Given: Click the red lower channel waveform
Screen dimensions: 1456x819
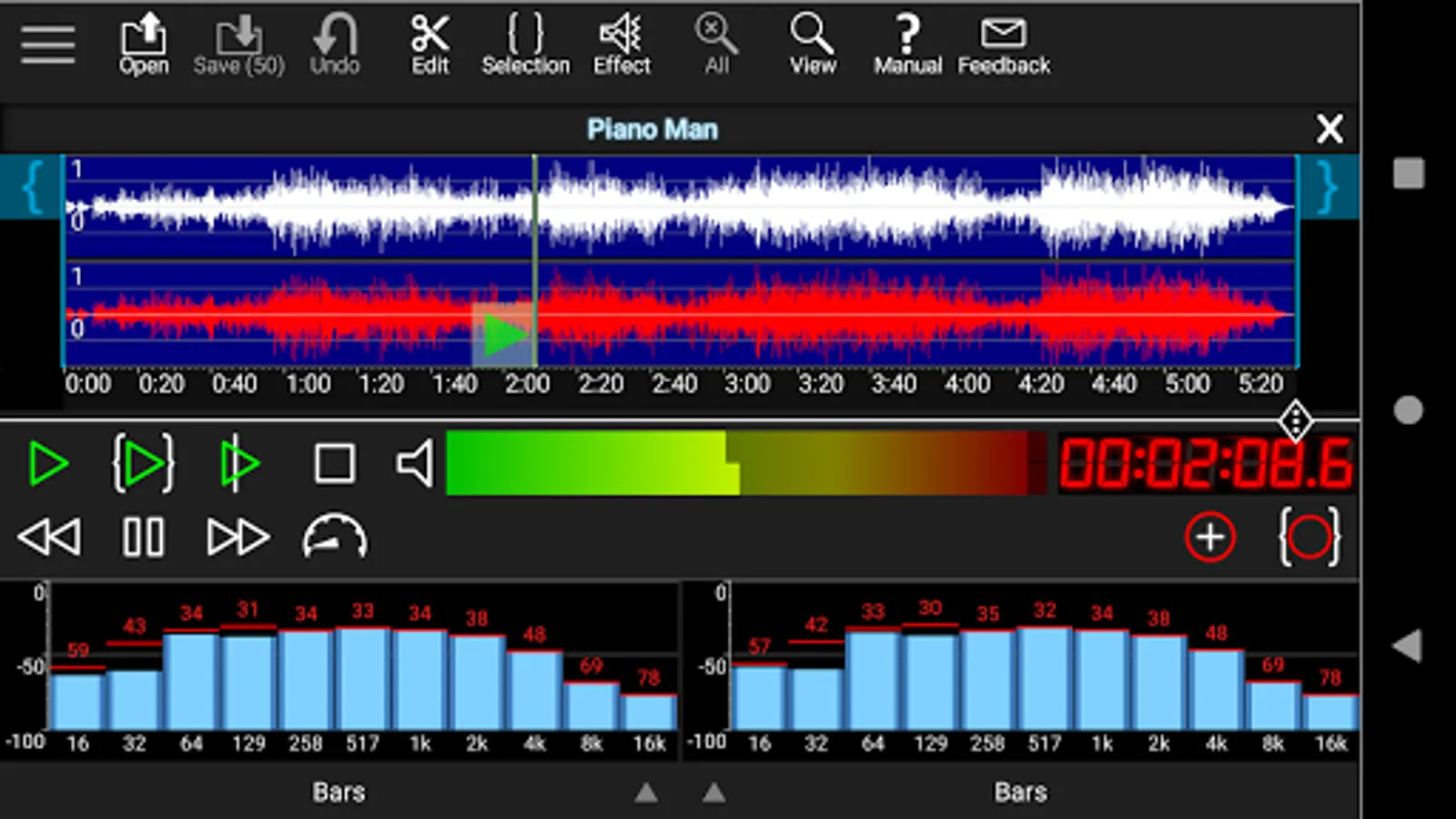Looking at the screenshot, I should (x=680, y=314).
